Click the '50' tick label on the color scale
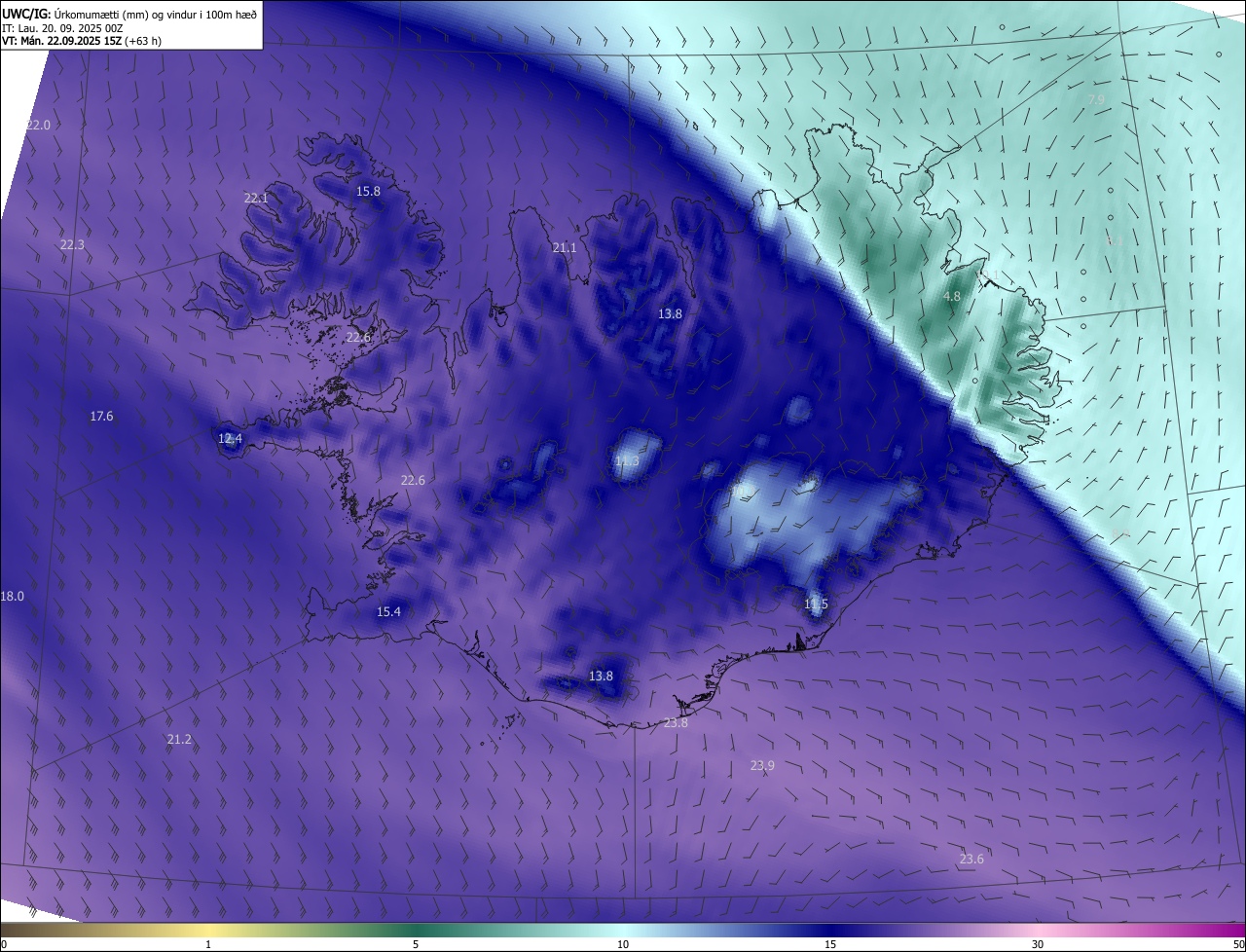Image resolution: width=1246 pixels, height=952 pixels. tap(1238, 944)
